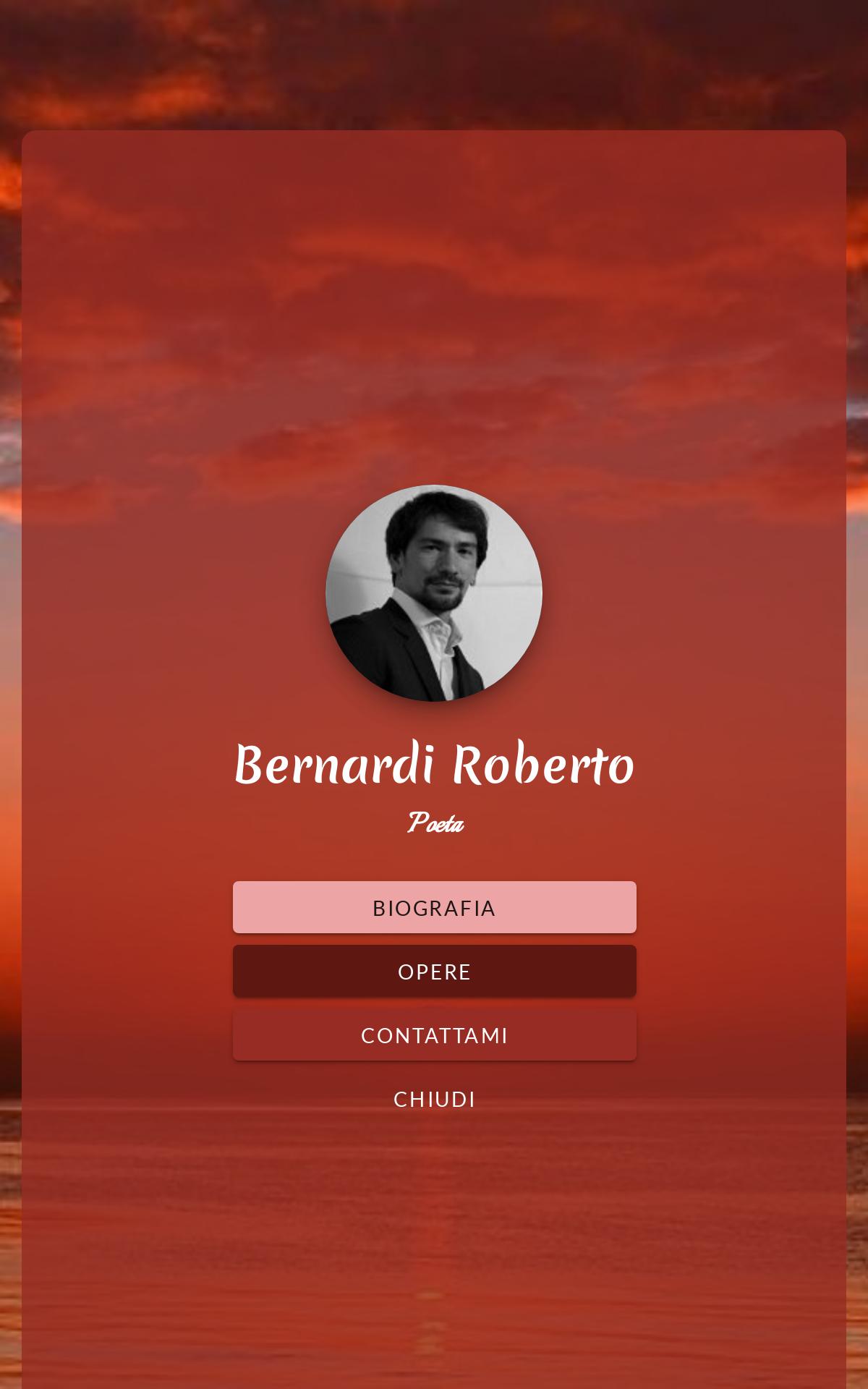Viewport: 868px width, 1389px height.
Task: Click the circular profile photo
Action: tap(434, 593)
